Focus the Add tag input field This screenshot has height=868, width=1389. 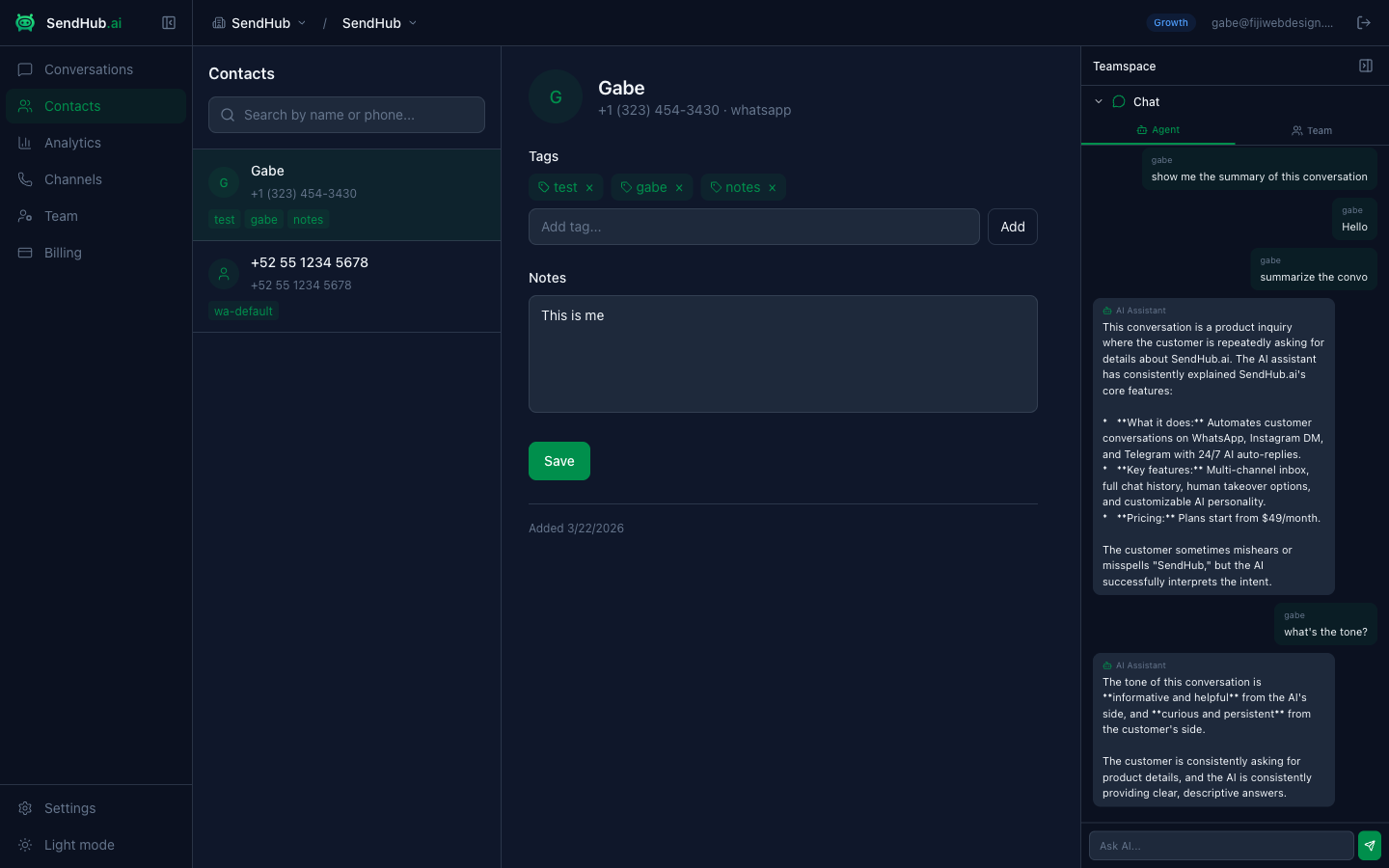754,227
